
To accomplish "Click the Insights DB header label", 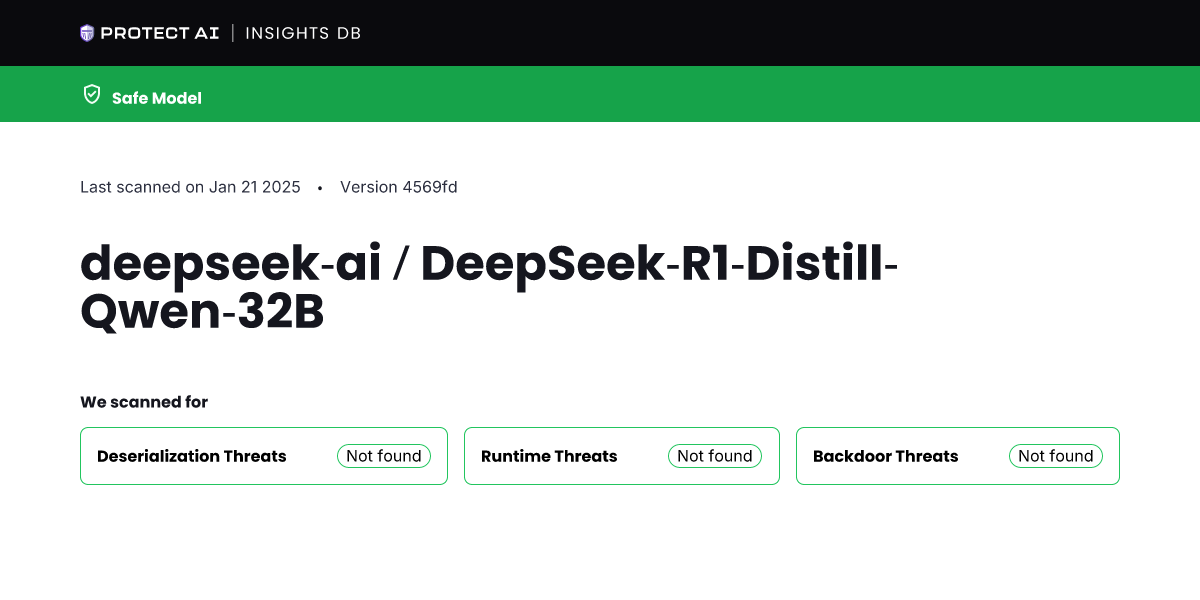I will (x=303, y=33).
